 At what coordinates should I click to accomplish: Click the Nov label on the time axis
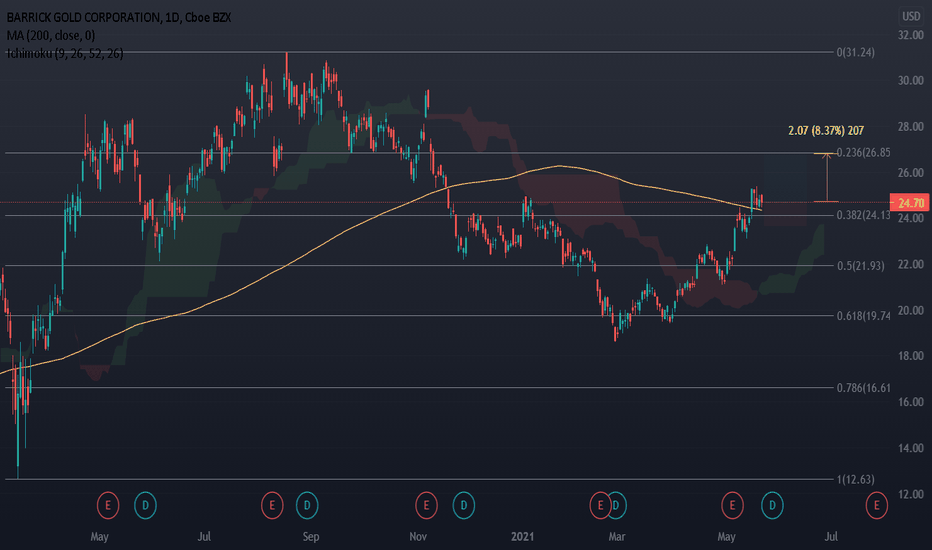[418, 537]
